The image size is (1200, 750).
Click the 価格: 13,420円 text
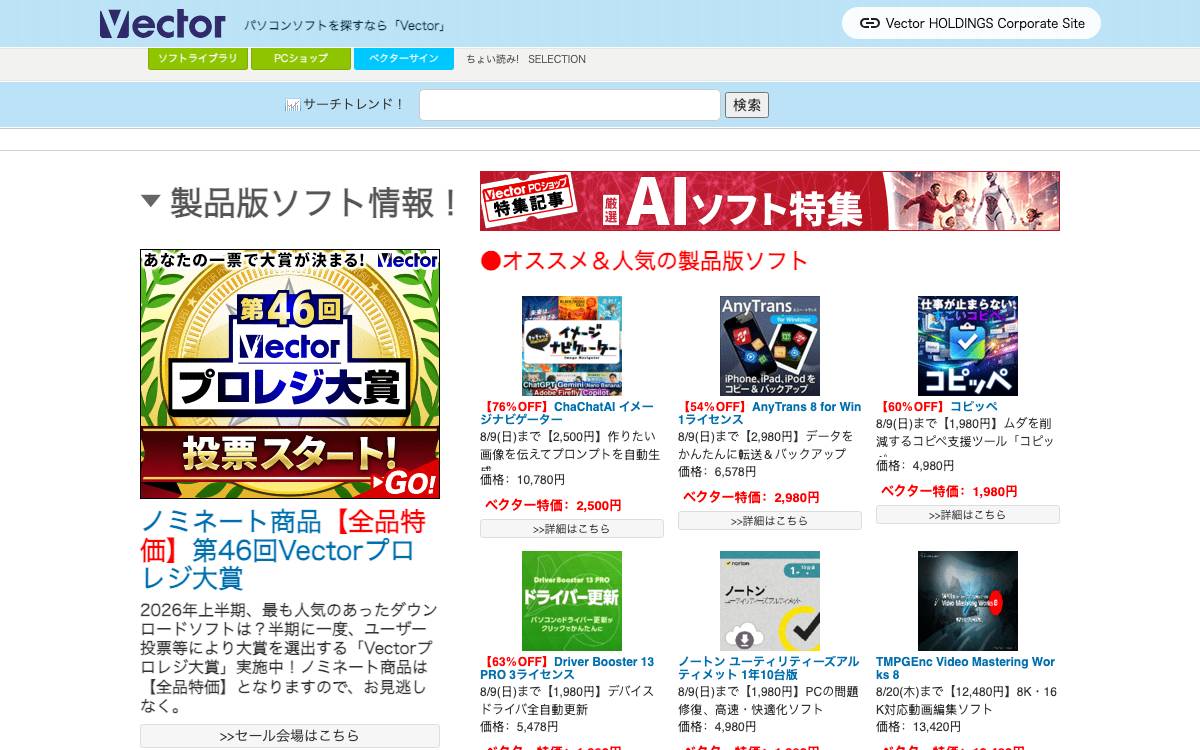(x=919, y=727)
